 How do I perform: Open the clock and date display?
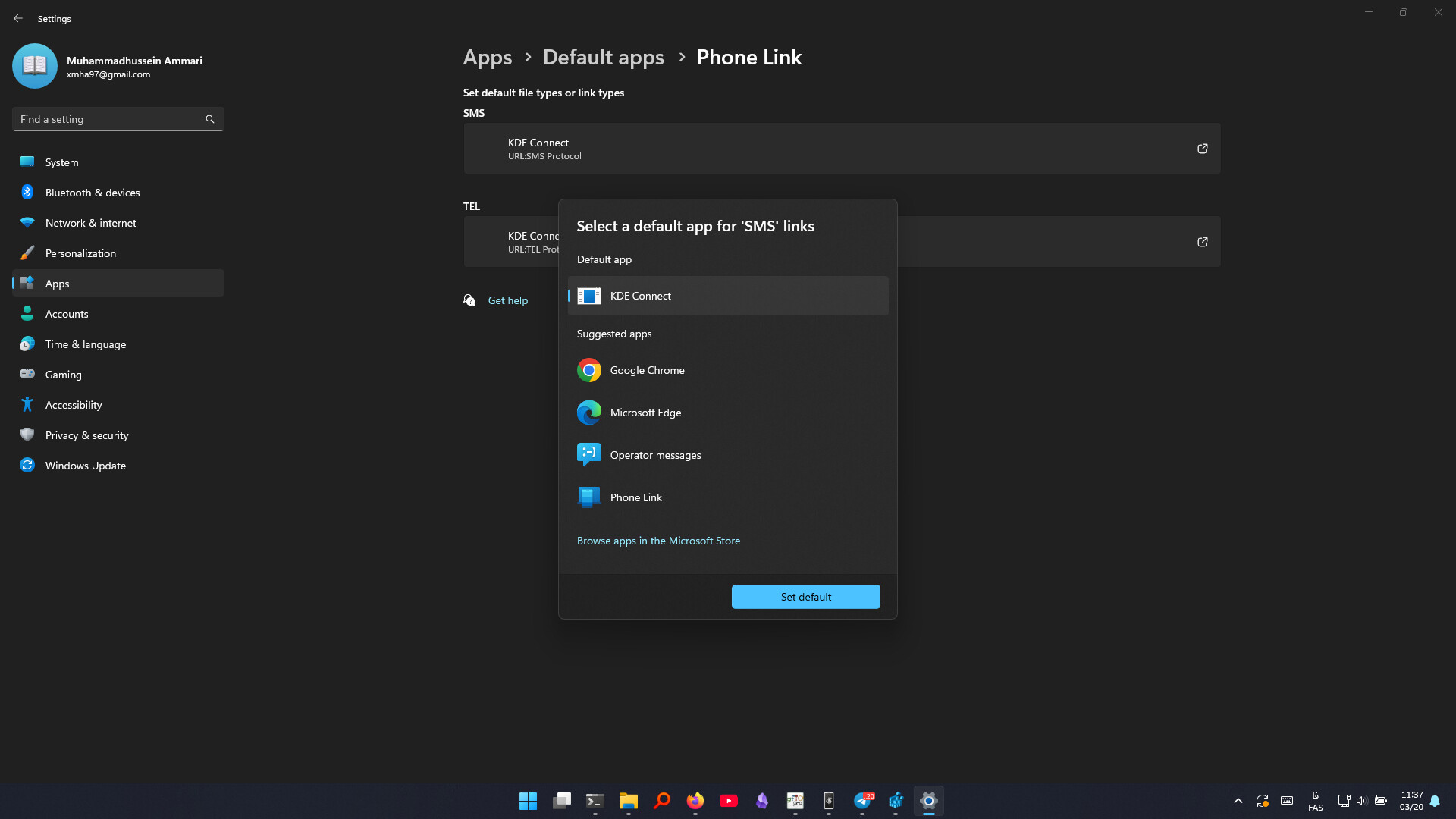(1411, 801)
